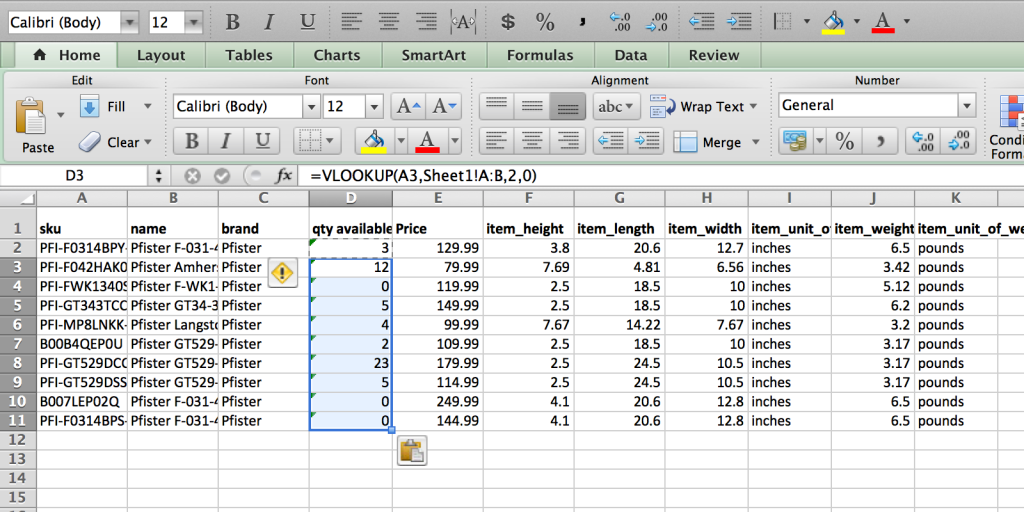Click Italic in the top quick toolbar
The width and height of the screenshot is (1024, 512).
(268, 22)
